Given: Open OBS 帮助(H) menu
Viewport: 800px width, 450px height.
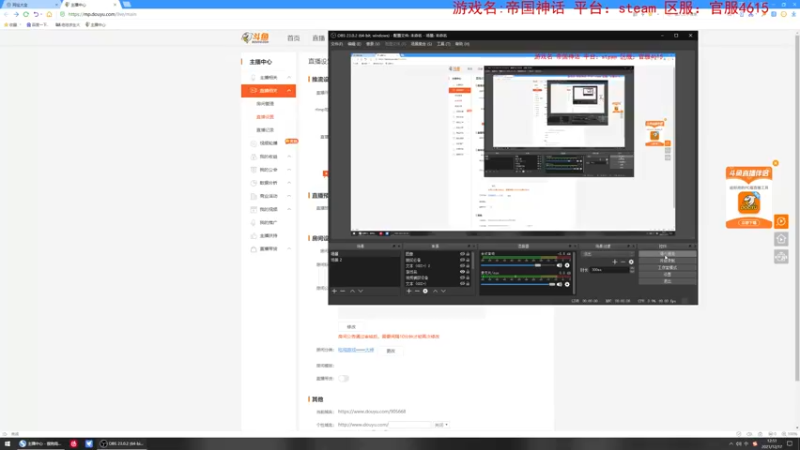Looking at the screenshot, I should pos(462,44).
